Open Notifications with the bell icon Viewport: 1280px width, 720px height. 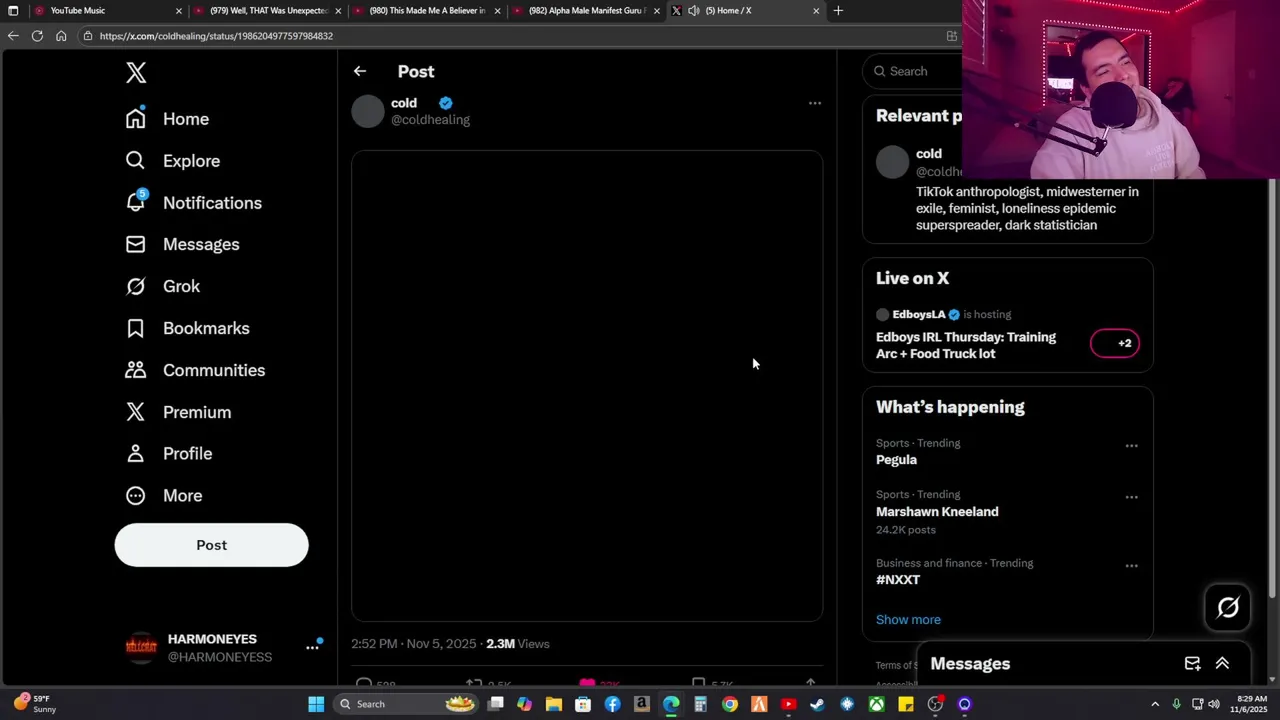193,203
